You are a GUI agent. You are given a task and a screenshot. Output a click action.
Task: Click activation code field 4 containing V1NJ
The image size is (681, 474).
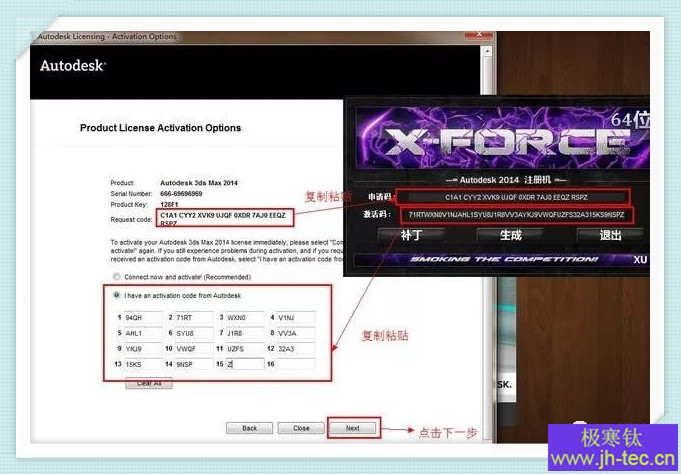point(296,318)
